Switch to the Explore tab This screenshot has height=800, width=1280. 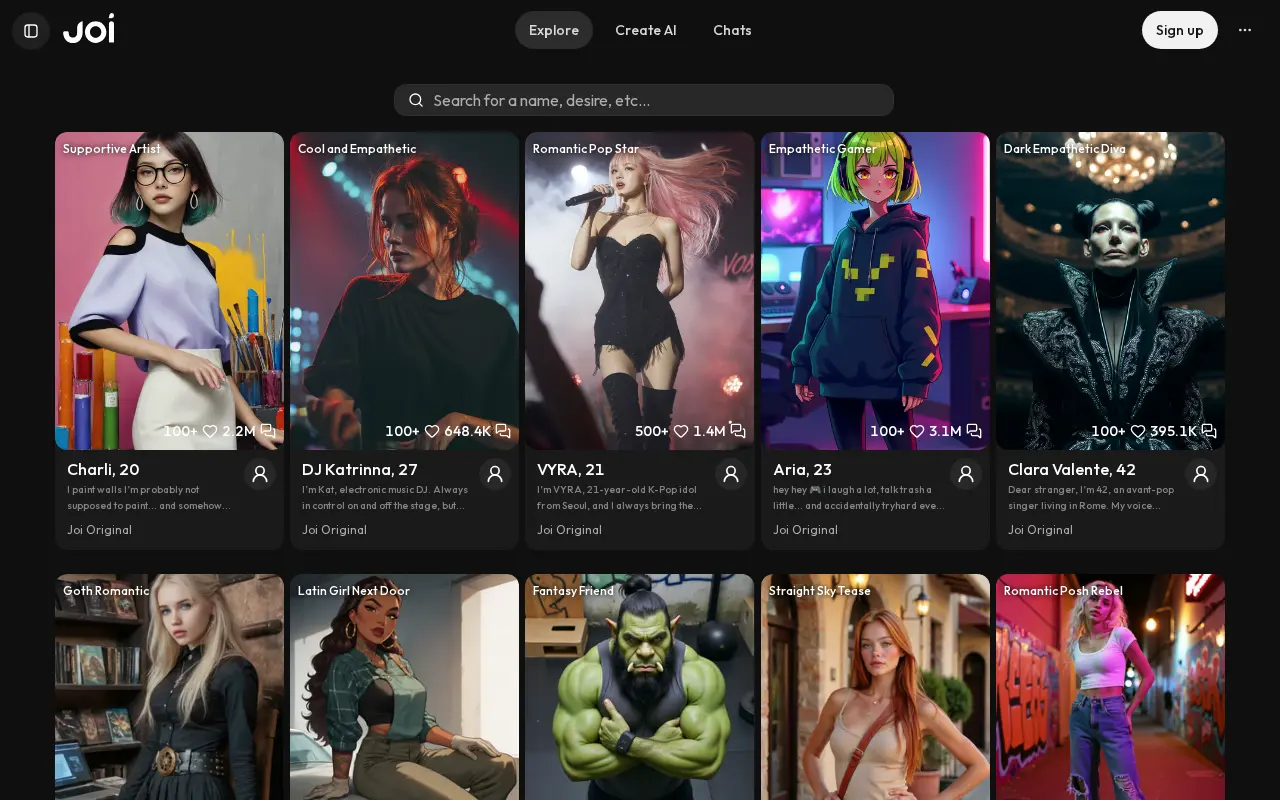pos(554,30)
